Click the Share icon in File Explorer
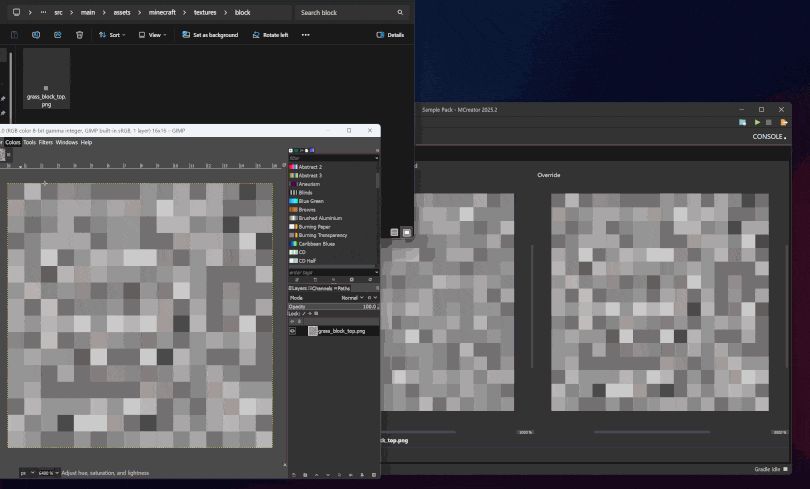This screenshot has width=810, height=489. point(58,35)
